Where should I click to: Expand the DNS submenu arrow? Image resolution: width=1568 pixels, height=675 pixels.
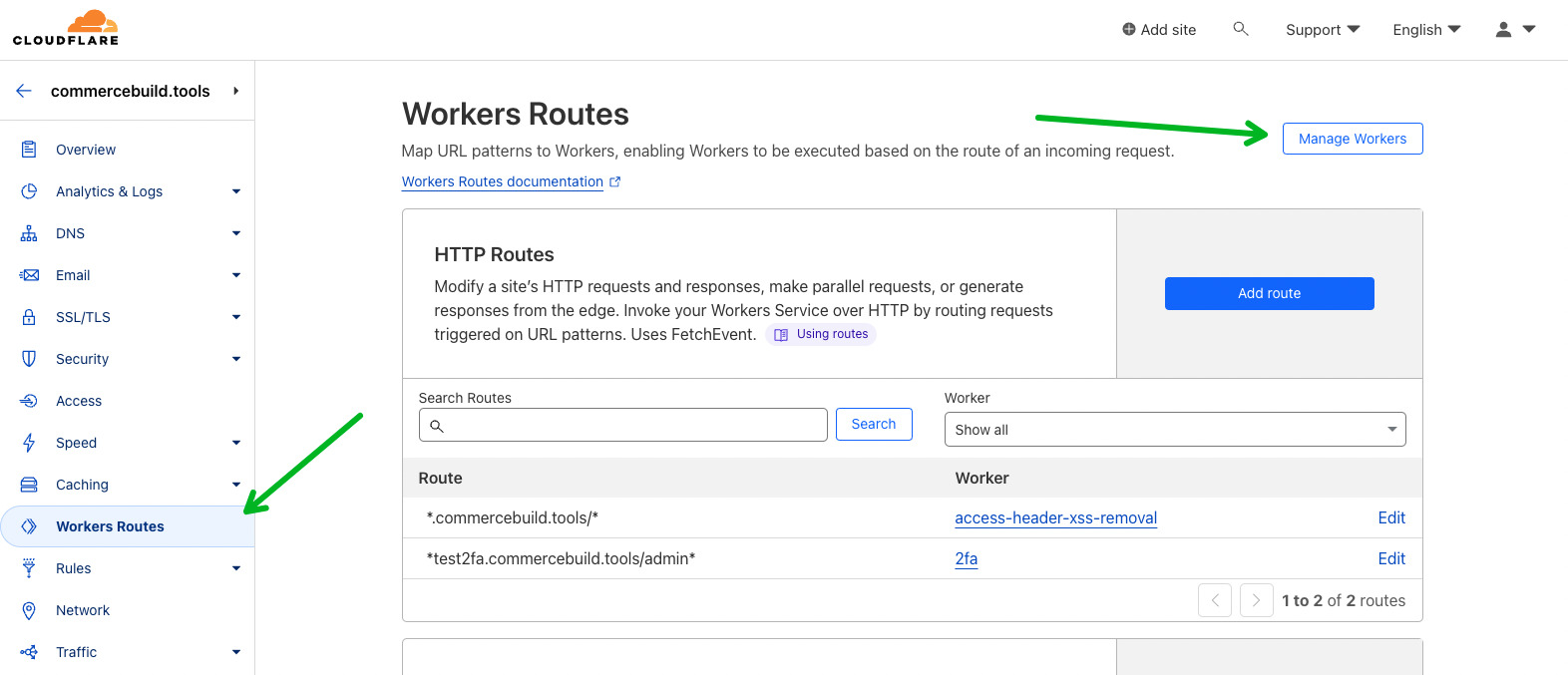tap(236, 233)
